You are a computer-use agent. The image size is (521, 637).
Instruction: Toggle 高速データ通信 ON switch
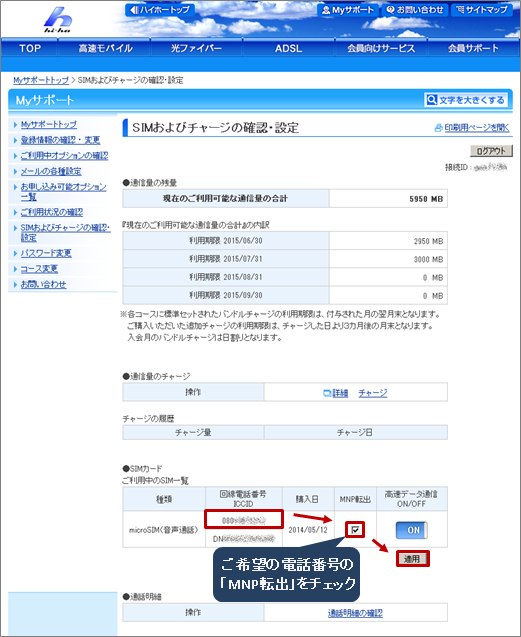coord(412,530)
